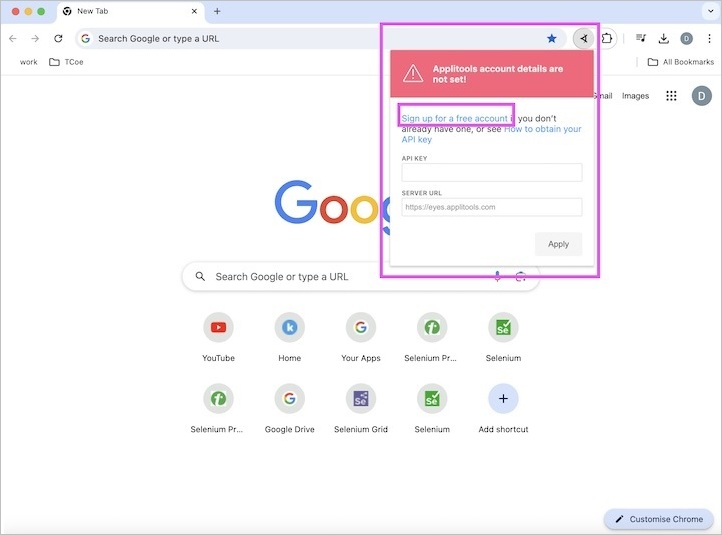Open the Home shortcut

pos(290,337)
